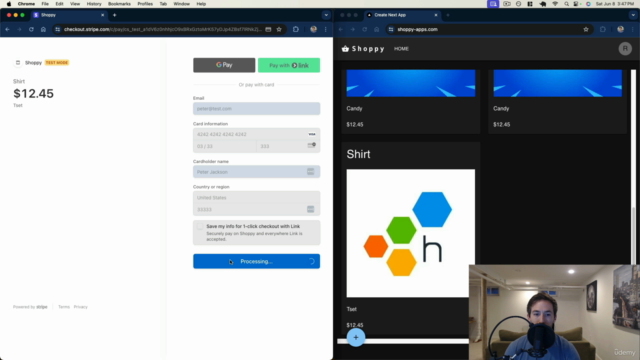Tick the Save my info for Link checkbox
640x360 pixels.
pos(200,227)
